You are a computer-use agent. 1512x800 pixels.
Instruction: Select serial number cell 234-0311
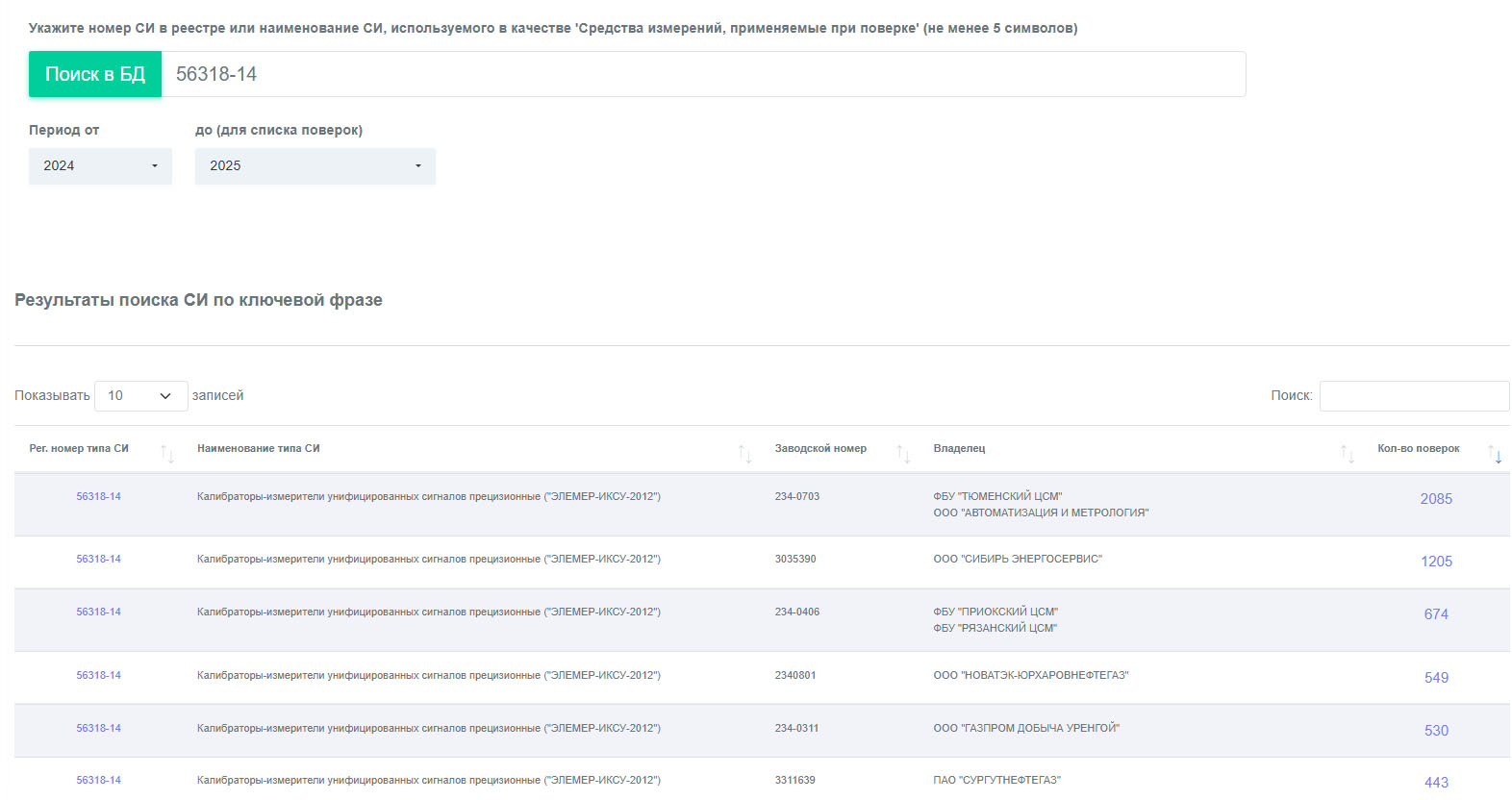point(796,729)
